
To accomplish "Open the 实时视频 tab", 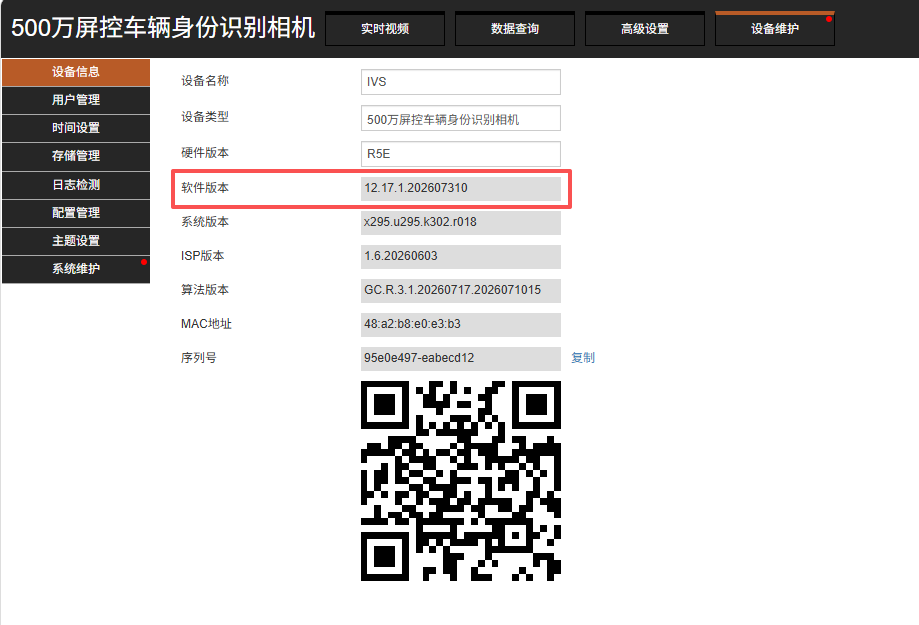I will pyautogui.click(x=385, y=29).
